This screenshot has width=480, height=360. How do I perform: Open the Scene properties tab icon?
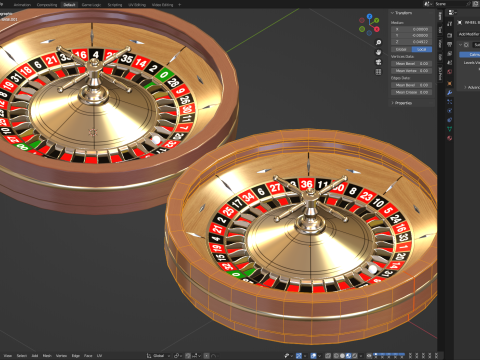[x=450, y=62]
